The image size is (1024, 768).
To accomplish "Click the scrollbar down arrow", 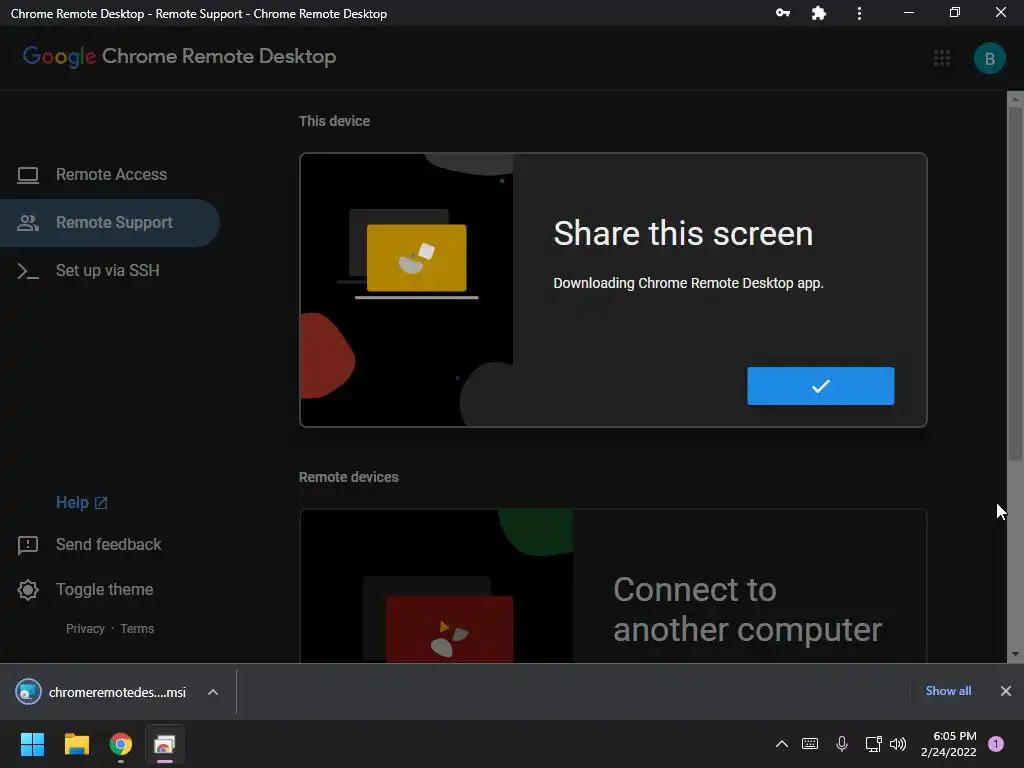I will coord(1015,654).
